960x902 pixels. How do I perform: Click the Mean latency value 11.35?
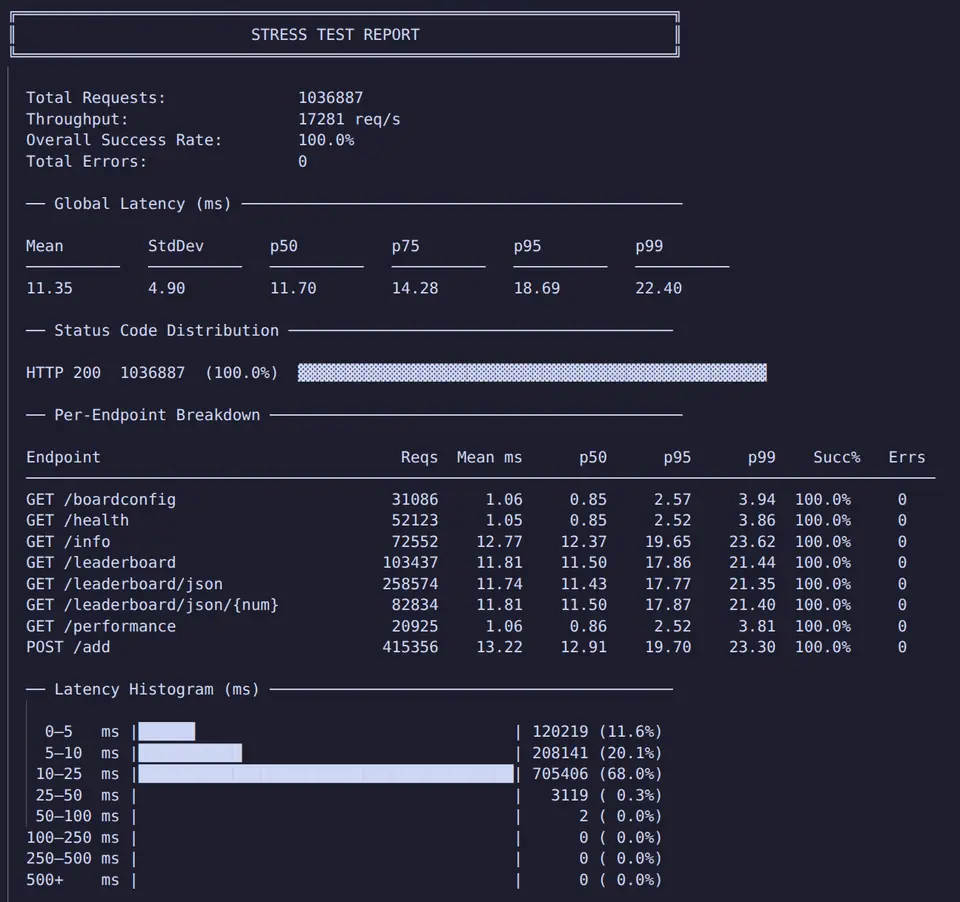(x=49, y=288)
